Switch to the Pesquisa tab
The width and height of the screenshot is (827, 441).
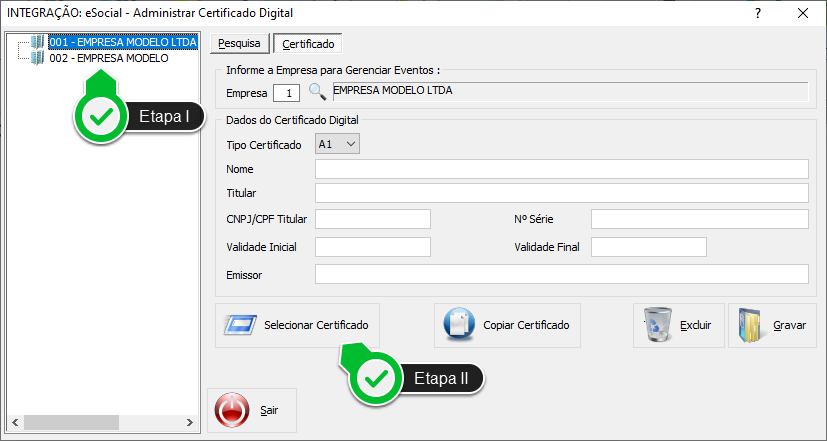pyautogui.click(x=240, y=44)
